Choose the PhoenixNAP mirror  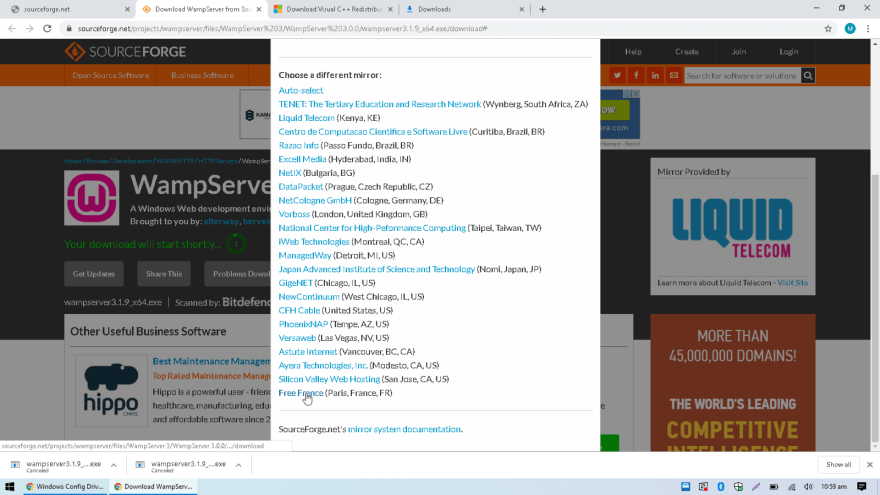coord(303,324)
